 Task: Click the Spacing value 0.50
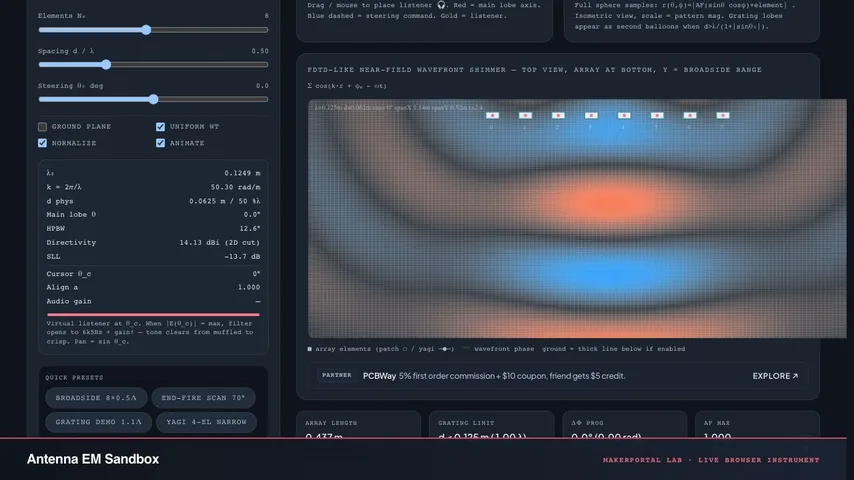point(260,51)
